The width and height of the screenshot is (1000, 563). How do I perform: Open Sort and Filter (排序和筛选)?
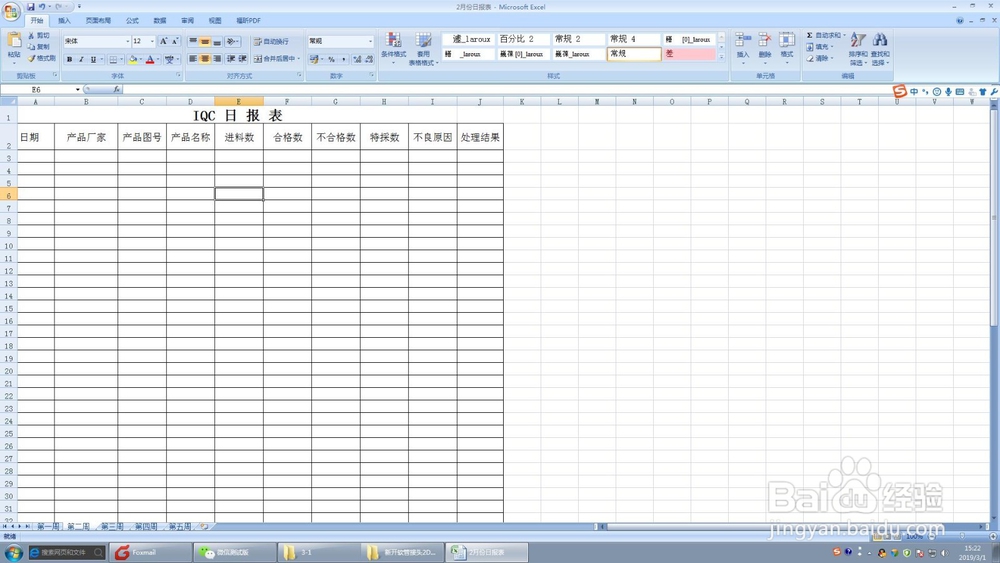click(858, 48)
